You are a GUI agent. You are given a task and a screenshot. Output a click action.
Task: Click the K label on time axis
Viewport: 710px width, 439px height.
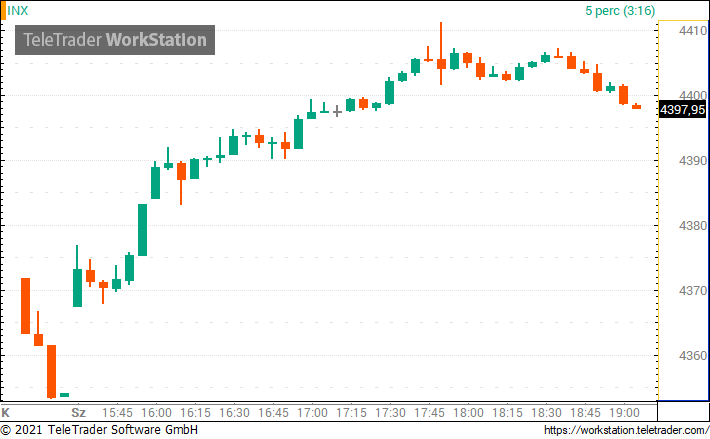5,413
